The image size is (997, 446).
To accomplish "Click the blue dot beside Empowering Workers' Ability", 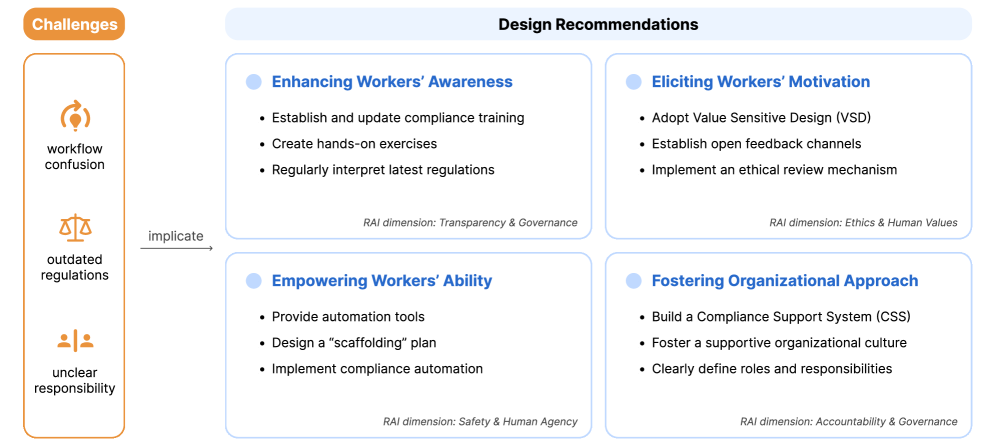I will pos(254,281).
